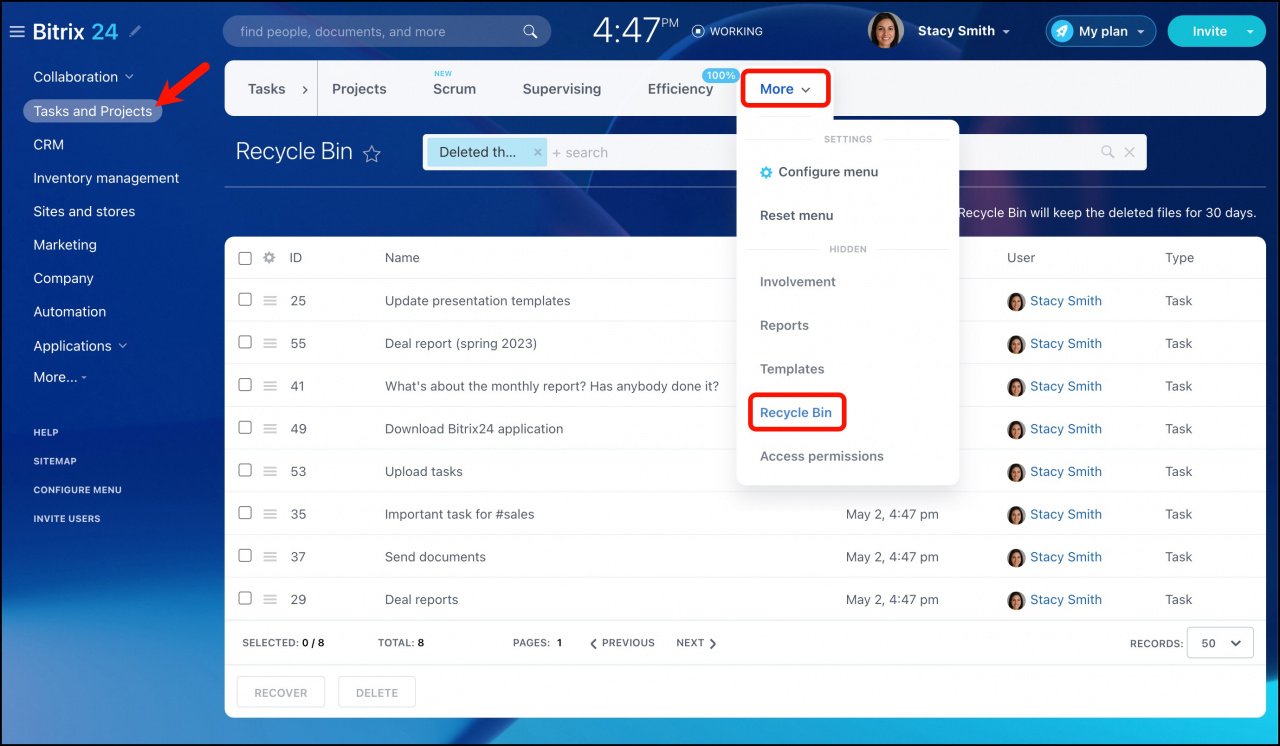The width and height of the screenshot is (1280, 746).
Task: Click Stacy Smith avatar in Update presentation row
Action: pos(1016,301)
